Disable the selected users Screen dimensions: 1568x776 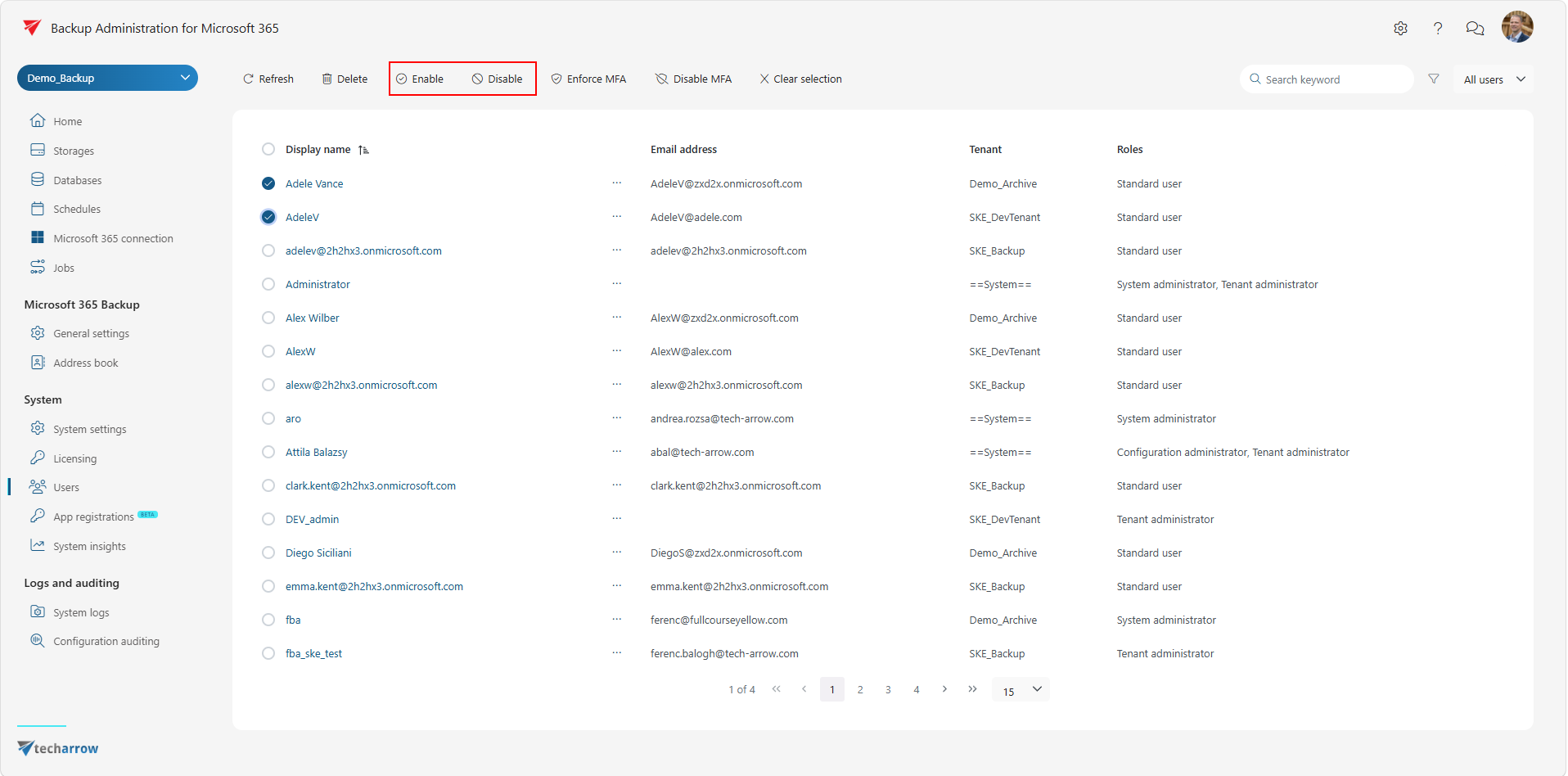click(x=497, y=79)
